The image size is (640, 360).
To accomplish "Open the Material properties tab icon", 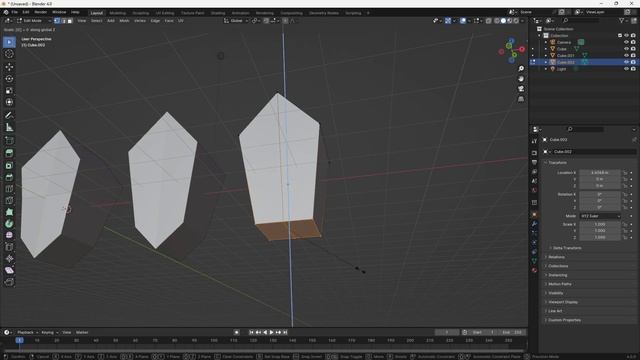I will point(534,270).
